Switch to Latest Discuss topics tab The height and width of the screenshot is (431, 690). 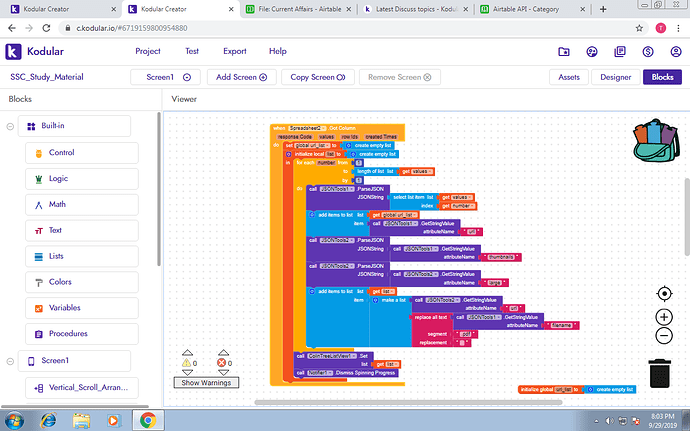(416, 9)
